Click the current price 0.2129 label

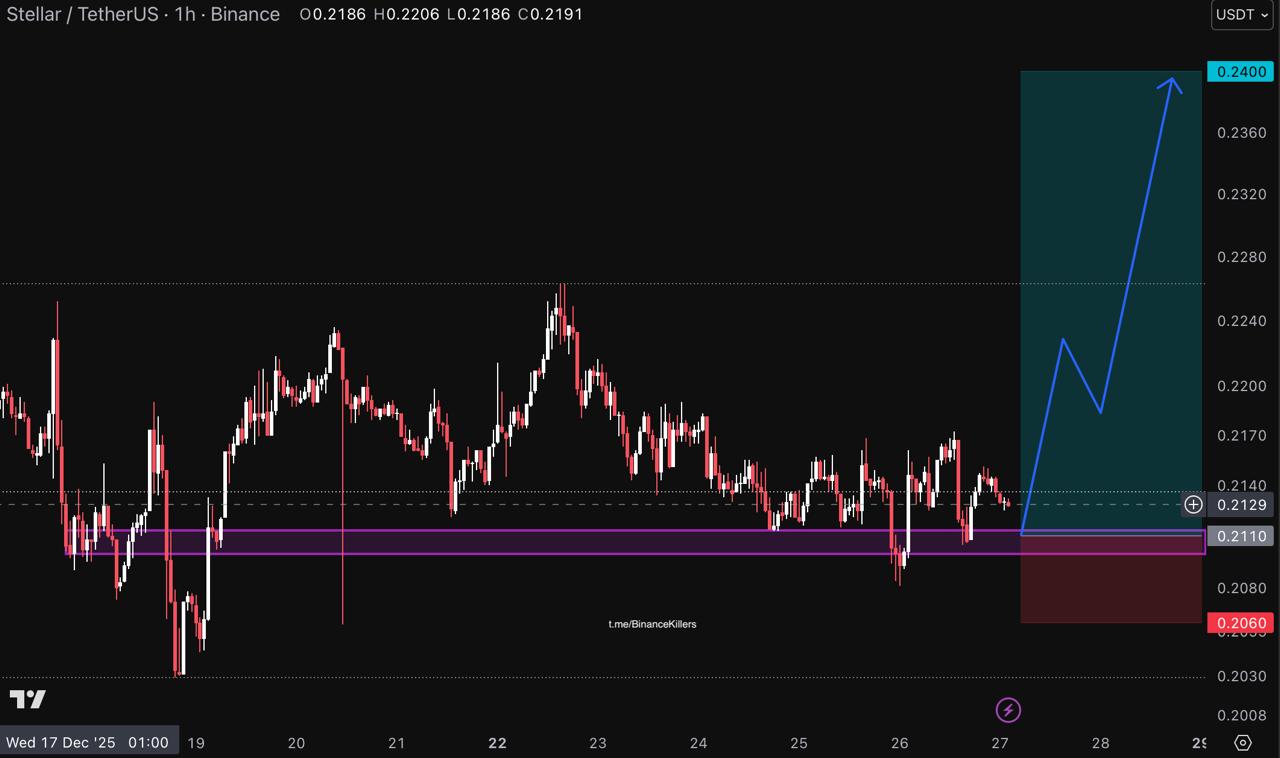(x=1240, y=505)
